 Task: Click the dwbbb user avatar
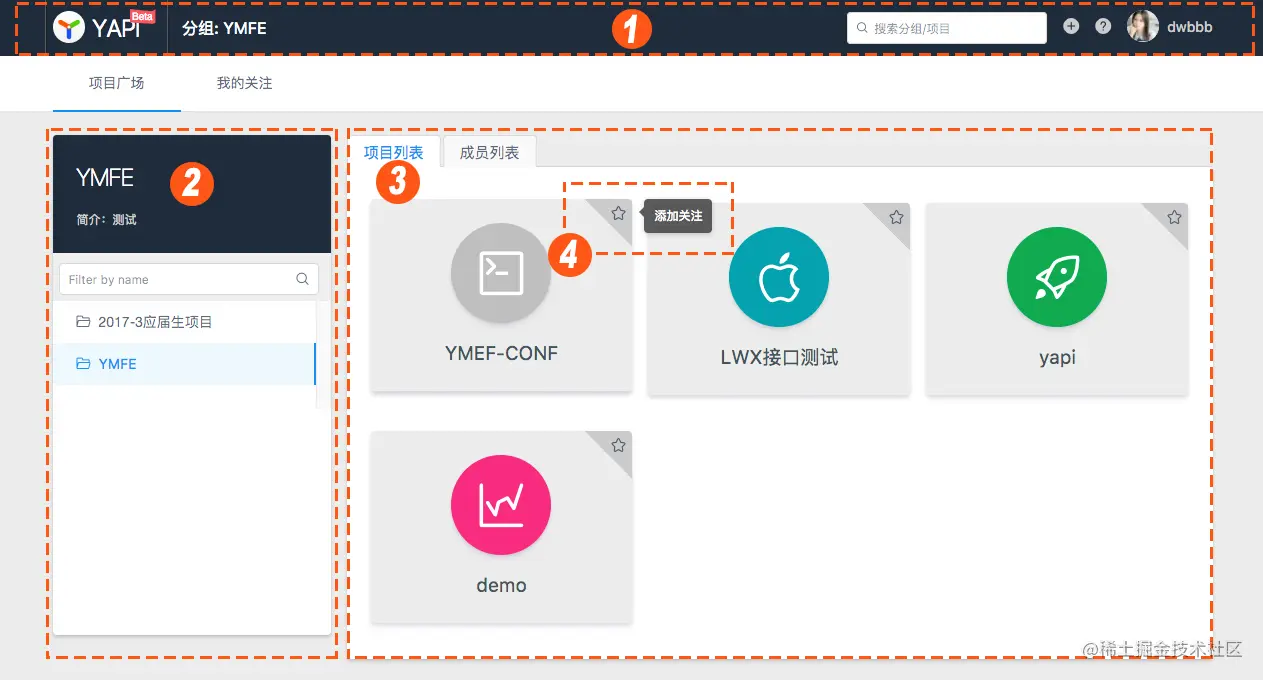(x=1142, y=26)
